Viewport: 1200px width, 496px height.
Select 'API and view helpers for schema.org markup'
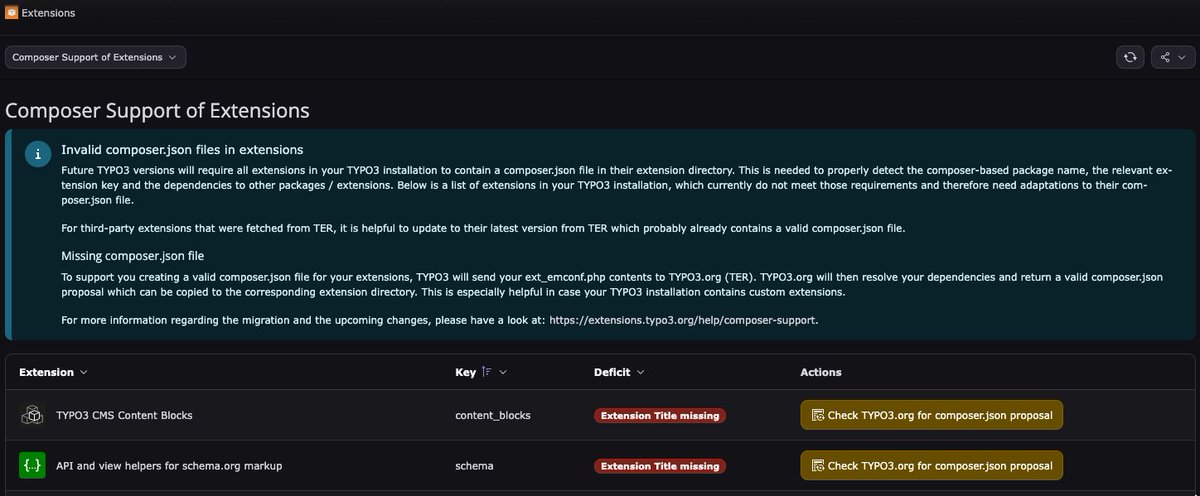pos(170,466)
